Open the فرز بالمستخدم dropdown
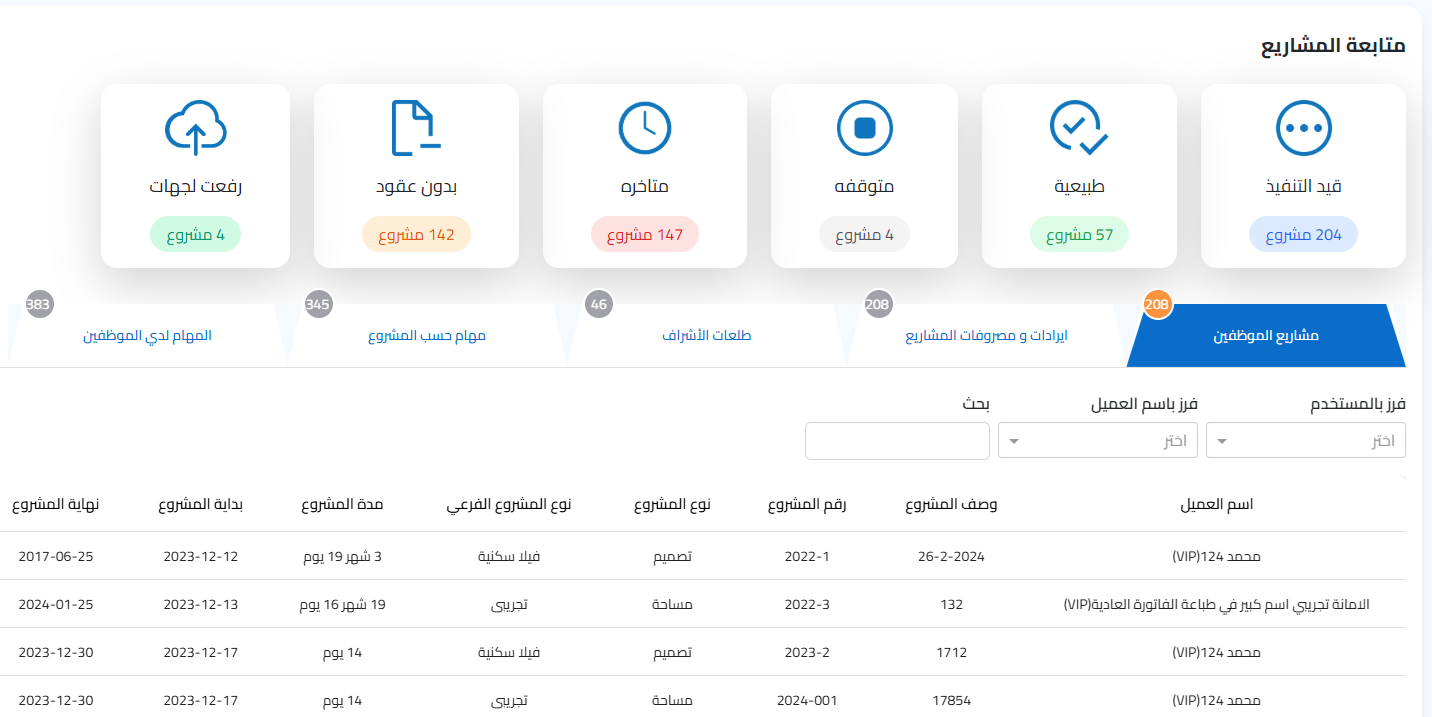Viewport: 1432px width, 717px height. pos(1306,441)
